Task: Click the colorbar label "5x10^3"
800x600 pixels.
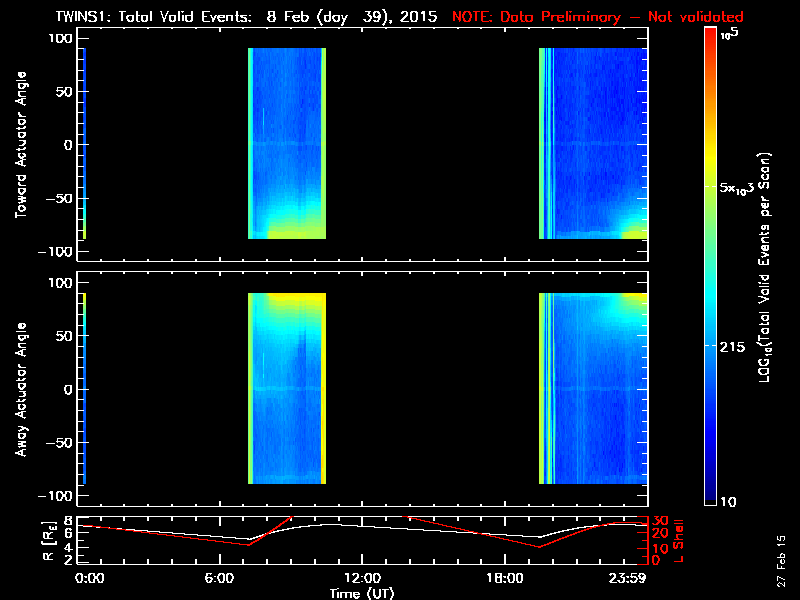Action: [737, 188]
